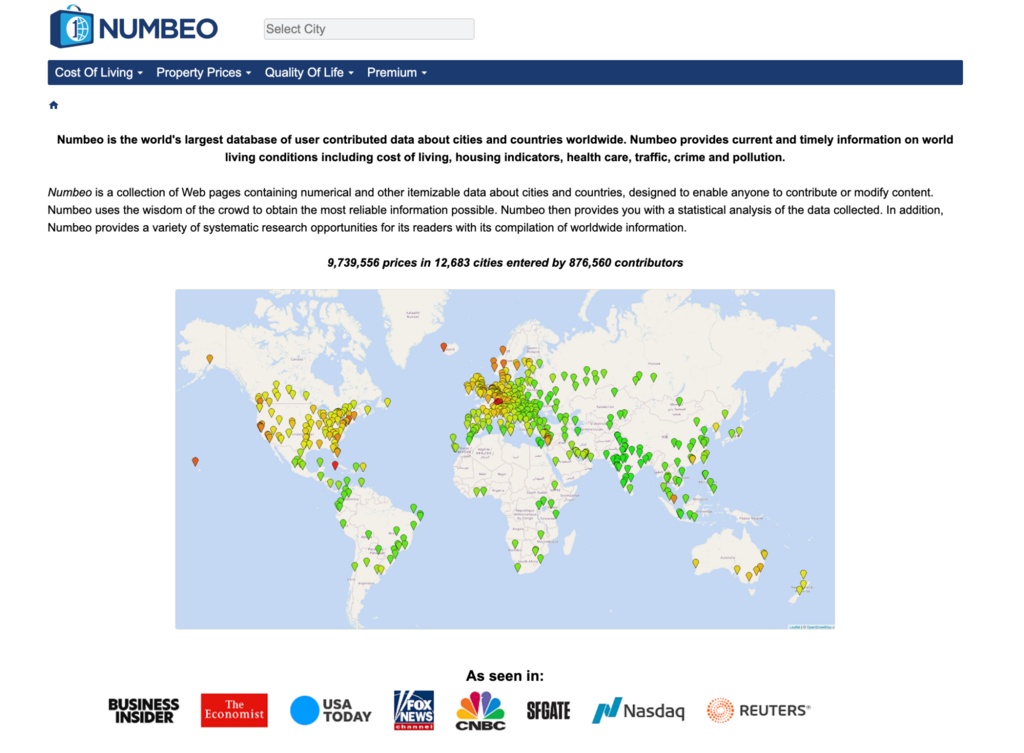1024x753 pixels.
Task: Click the CNBC peacock logo
Action: [481, 710]
